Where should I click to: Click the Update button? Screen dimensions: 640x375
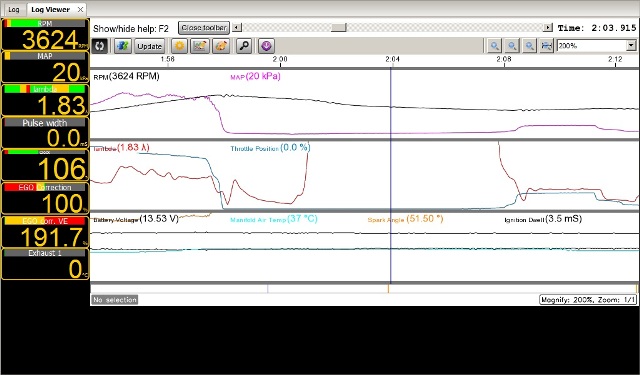[x=149, y=46]
